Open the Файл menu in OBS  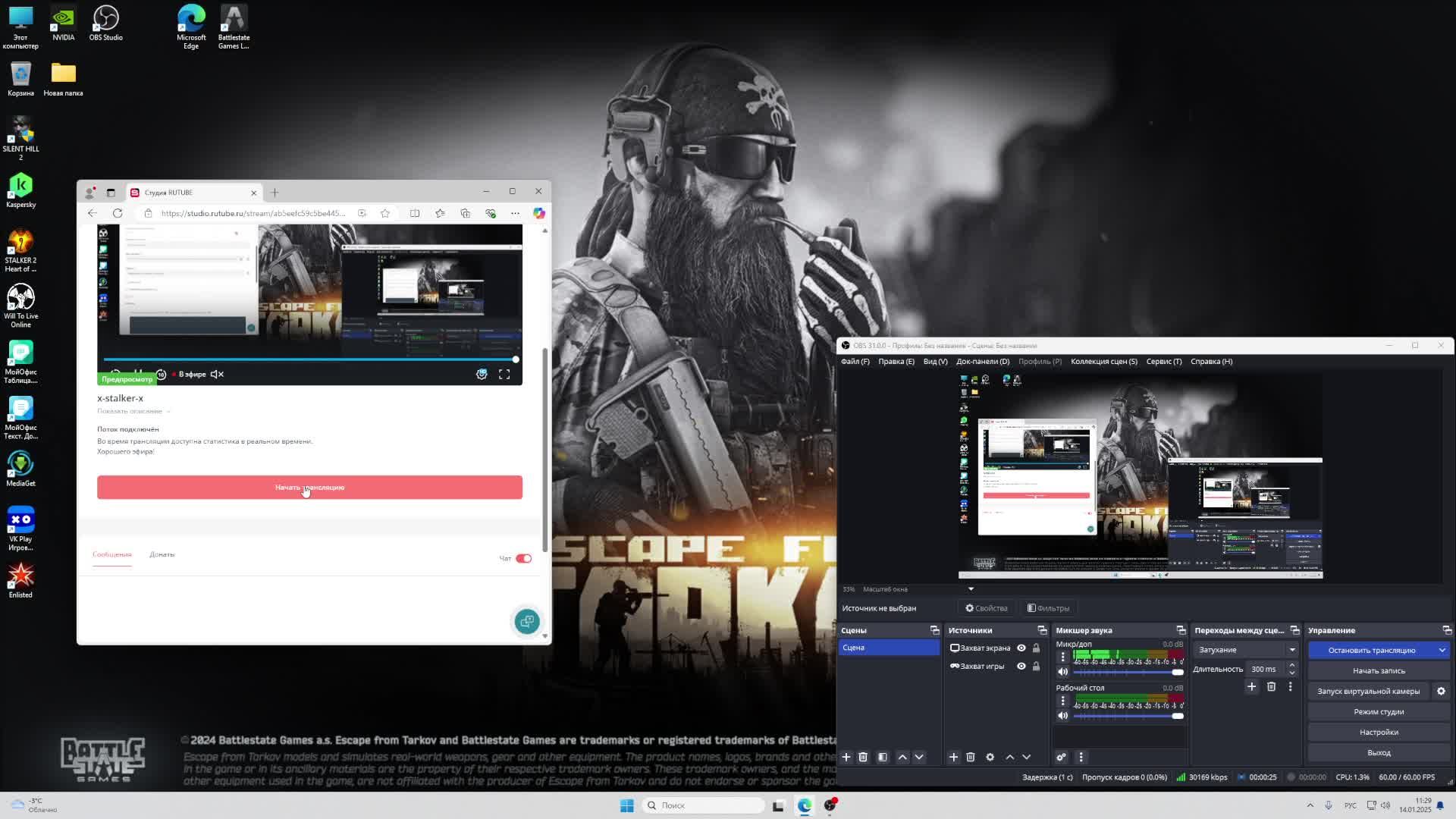(x=855, y=362)
